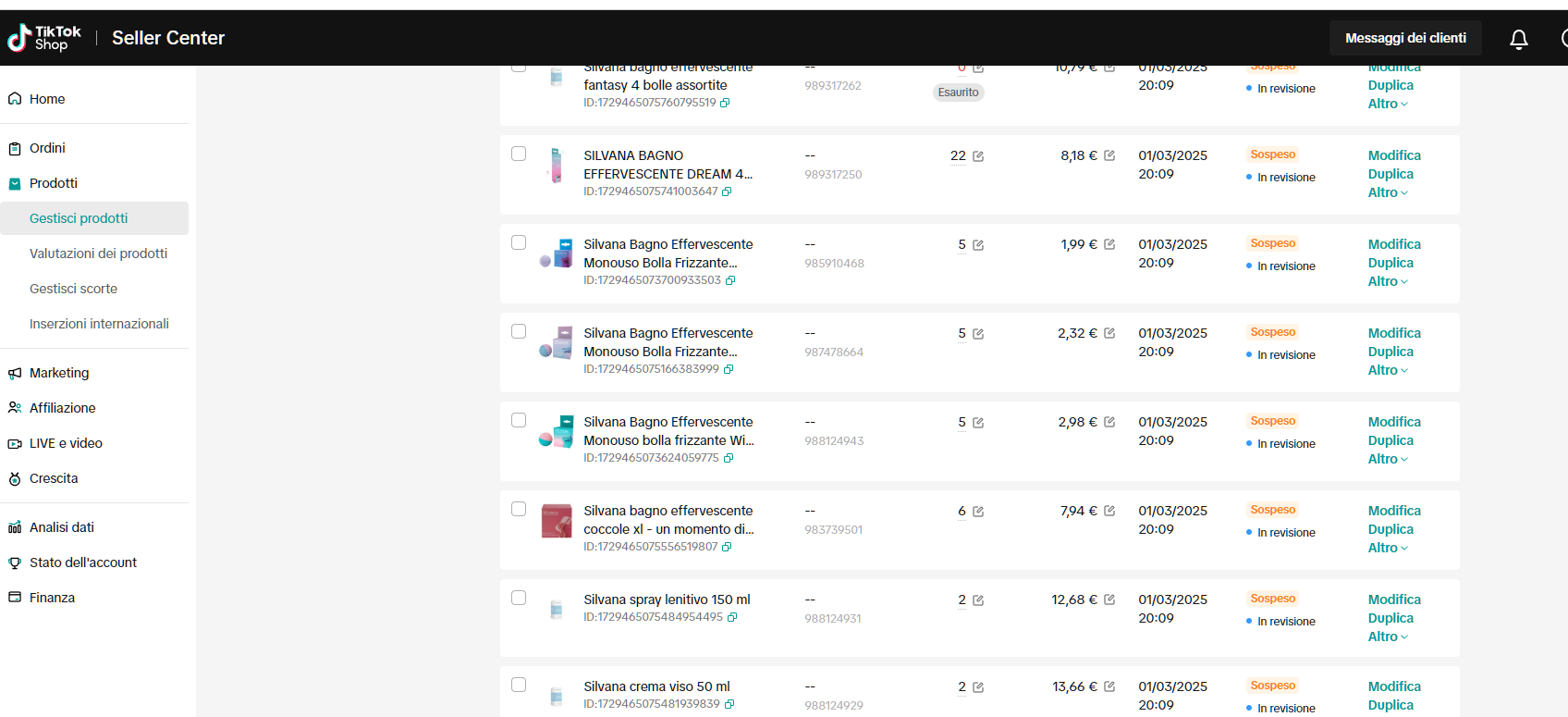Edit price 2,98 € pencil icon
This screenshot has width=1568, height=717.
tap(1109, 422)
